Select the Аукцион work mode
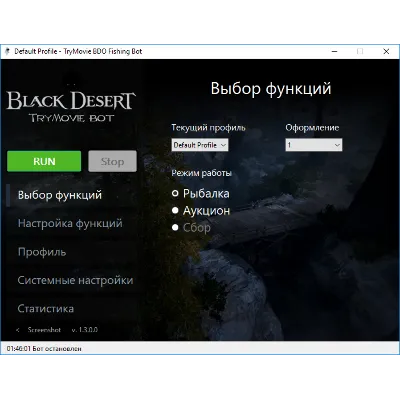This screenshot has width=400, height=400. (201, 211)
